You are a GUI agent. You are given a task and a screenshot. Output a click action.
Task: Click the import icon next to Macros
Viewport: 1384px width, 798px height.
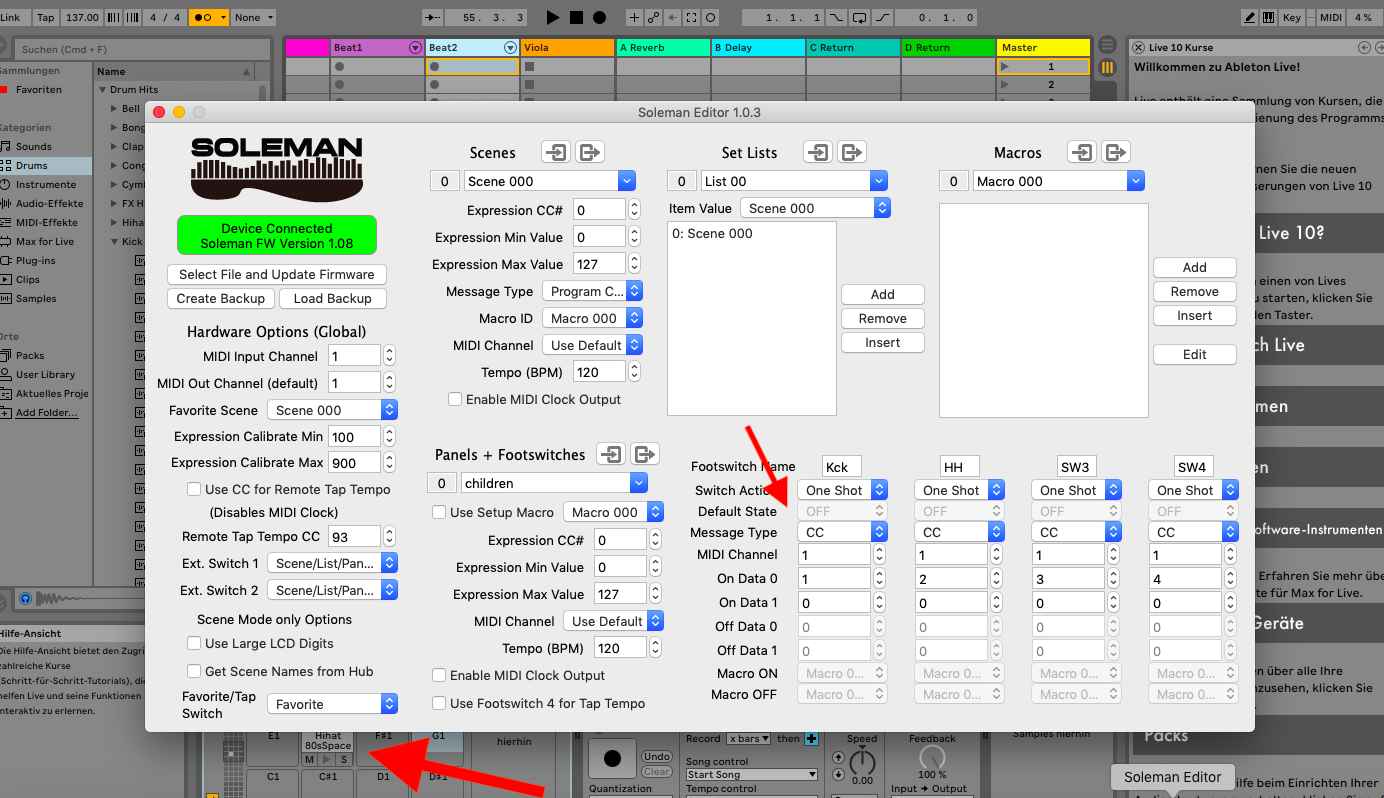pyautogui.click(x=1082, y=152)
